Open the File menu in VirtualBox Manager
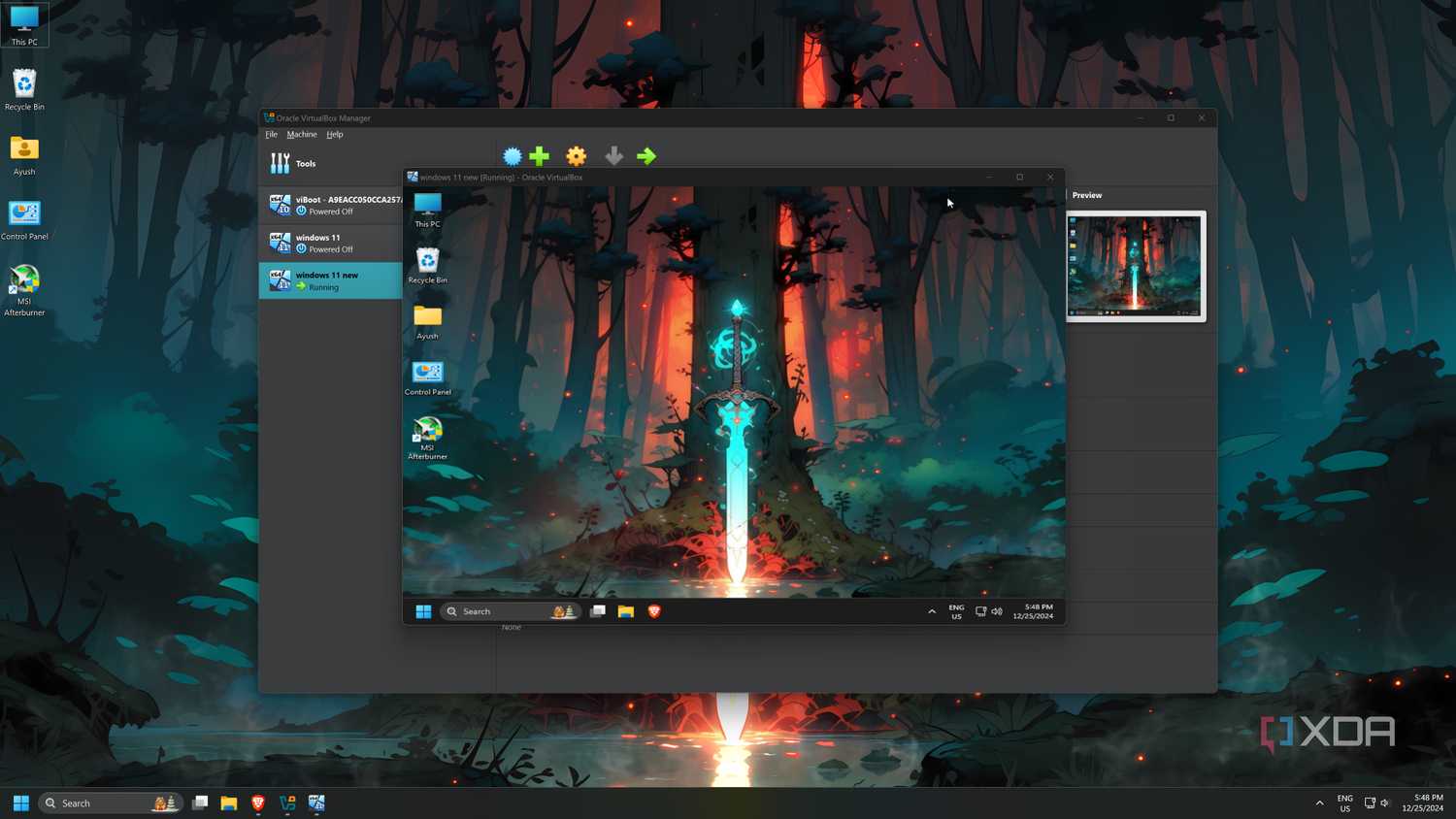This screenshot has height=819, width=1456. (272, 134)
